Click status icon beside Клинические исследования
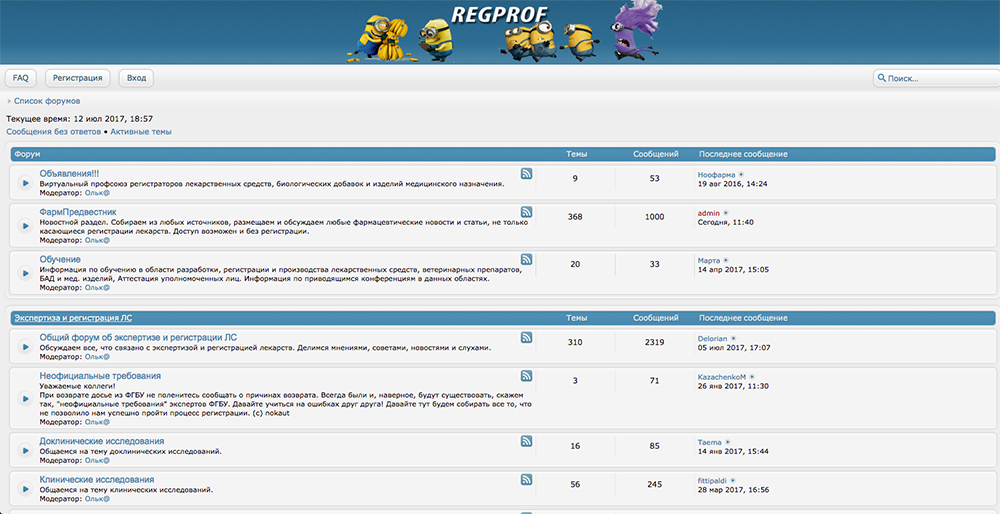This screenshot has height=514, width=1000. [25, 488]
